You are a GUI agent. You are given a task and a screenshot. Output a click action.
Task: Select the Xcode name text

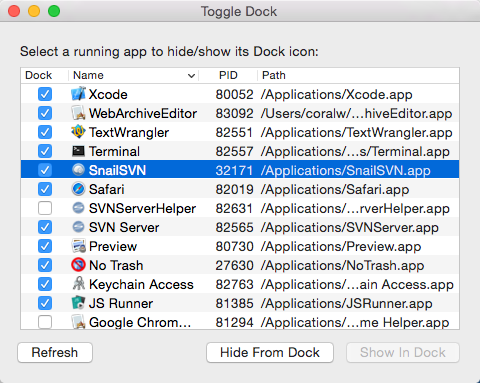108,94
